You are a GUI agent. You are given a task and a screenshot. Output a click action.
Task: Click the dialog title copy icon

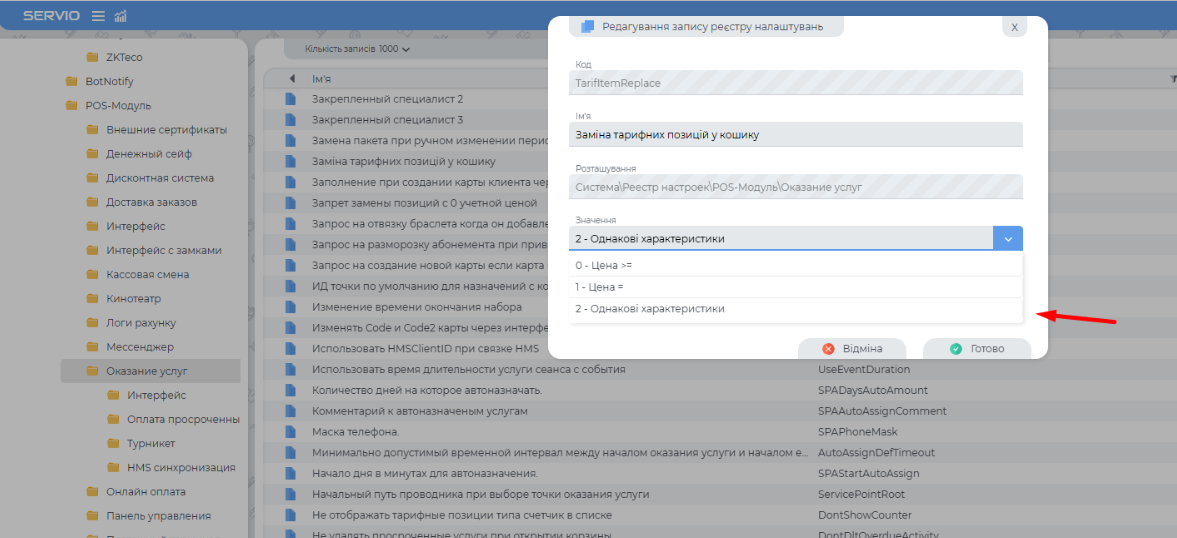(587, 27)
